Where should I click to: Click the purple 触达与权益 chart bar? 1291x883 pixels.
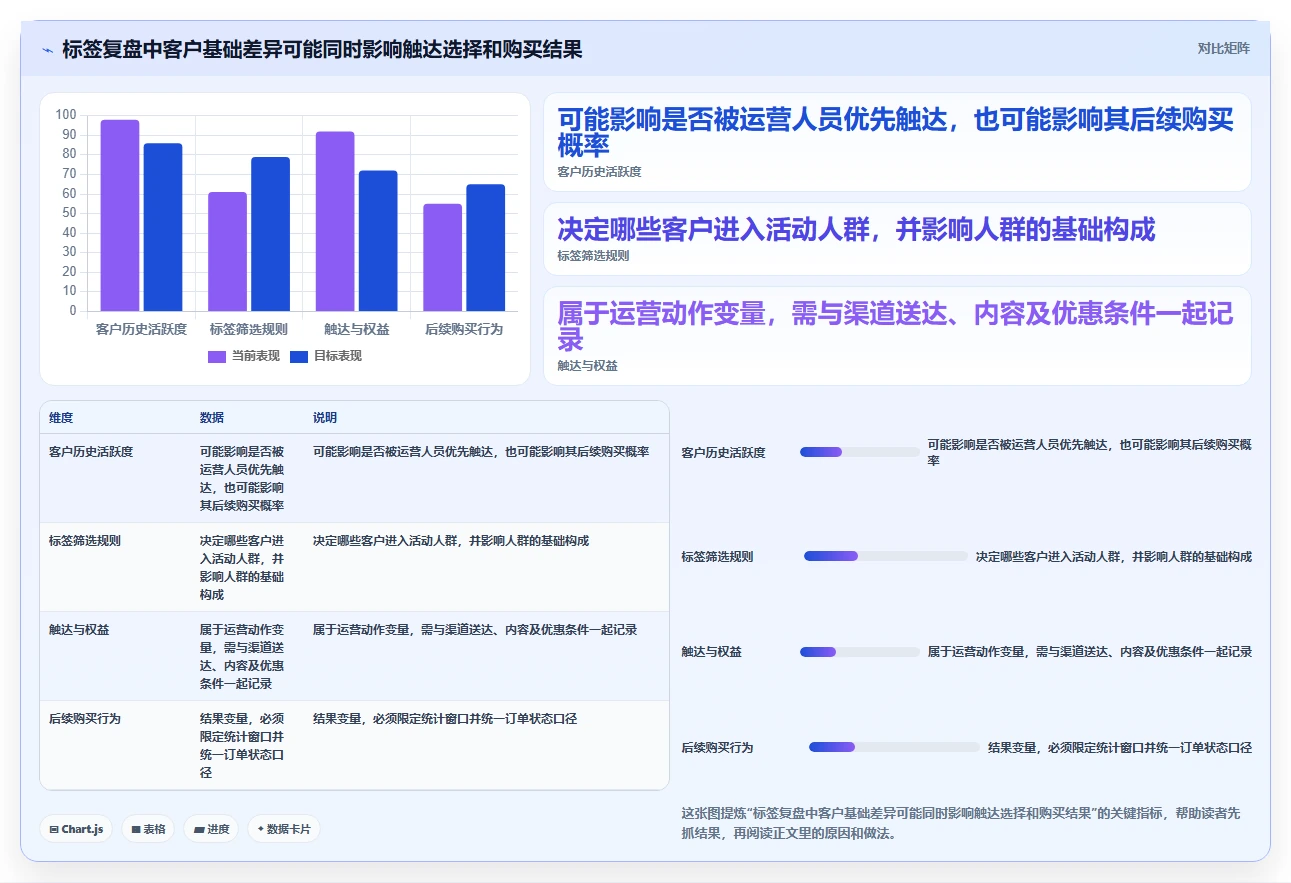335,221
